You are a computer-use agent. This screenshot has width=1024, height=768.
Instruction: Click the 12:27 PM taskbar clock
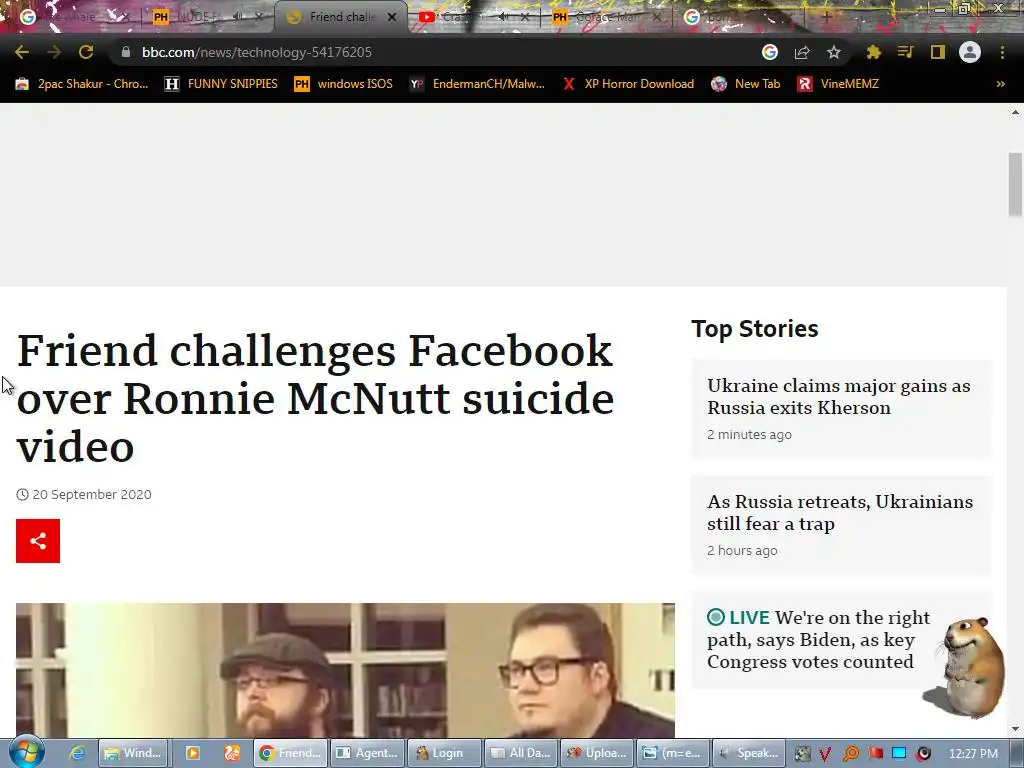(x=973, y=754)
